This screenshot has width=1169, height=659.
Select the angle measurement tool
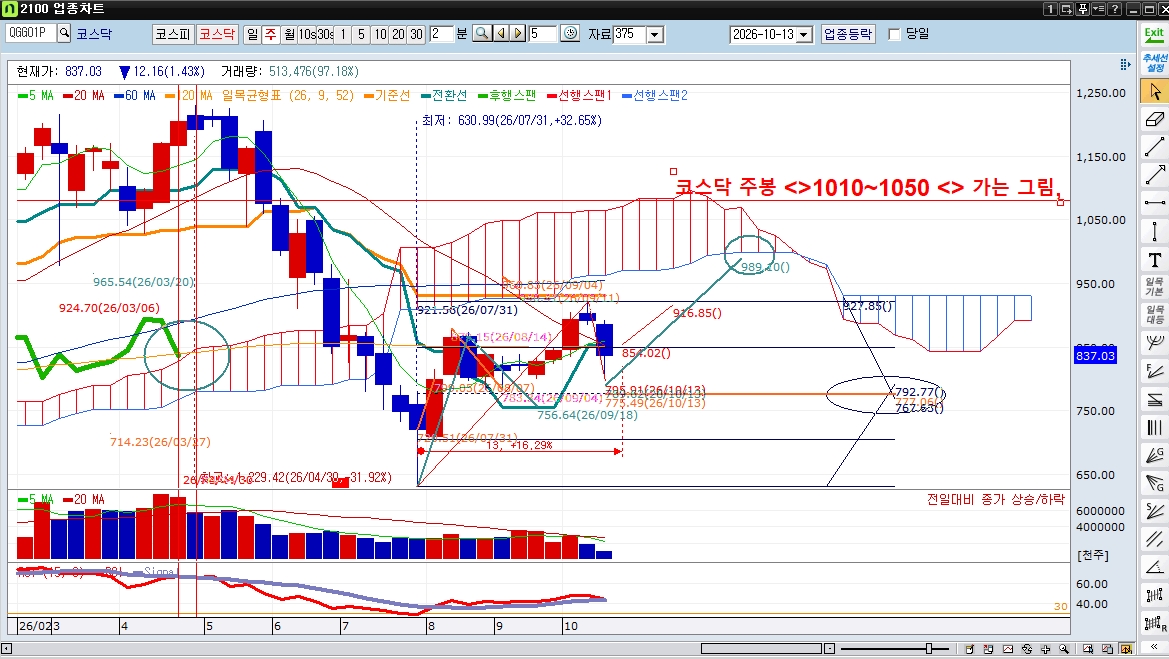coord(1155,567)
